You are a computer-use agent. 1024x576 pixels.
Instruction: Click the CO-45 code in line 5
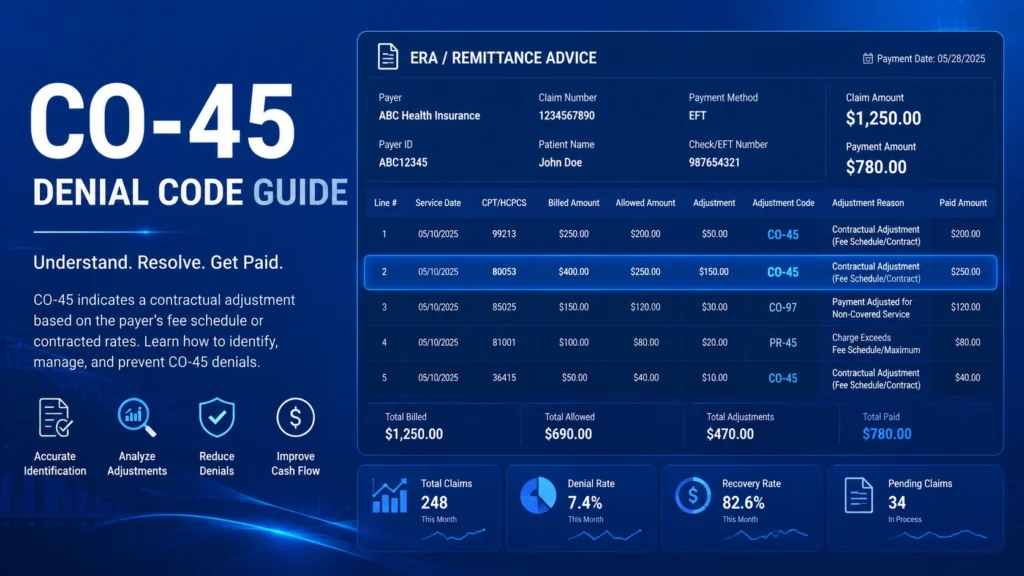click(x=783, y=378)
